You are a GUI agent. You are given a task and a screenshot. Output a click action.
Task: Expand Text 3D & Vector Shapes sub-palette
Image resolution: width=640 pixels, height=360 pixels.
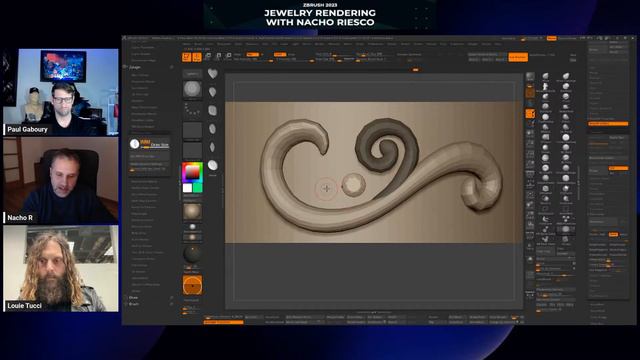(147, 252)
